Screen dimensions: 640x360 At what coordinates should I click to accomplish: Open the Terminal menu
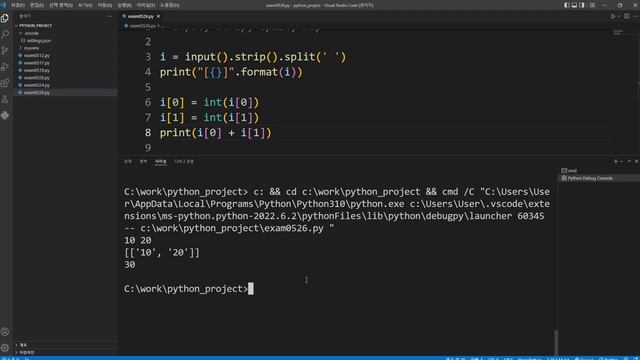click(x=146, y=5)
